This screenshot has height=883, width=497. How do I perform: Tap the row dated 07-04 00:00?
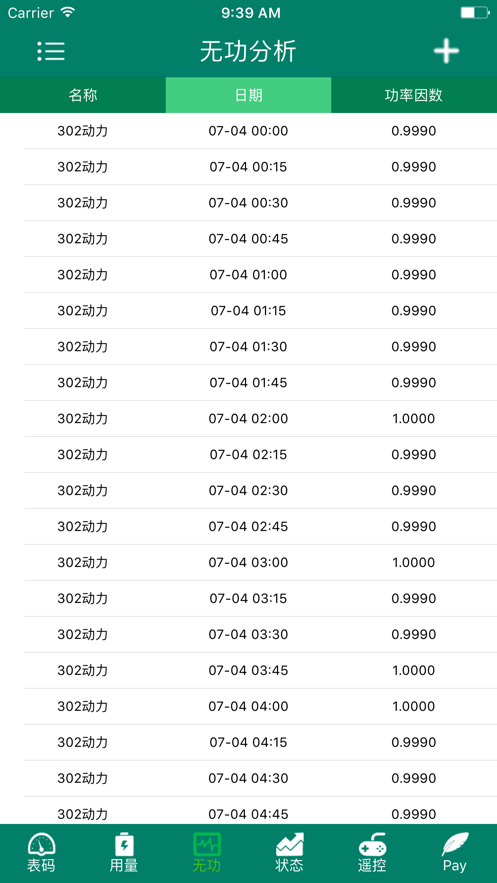(248, 131)
